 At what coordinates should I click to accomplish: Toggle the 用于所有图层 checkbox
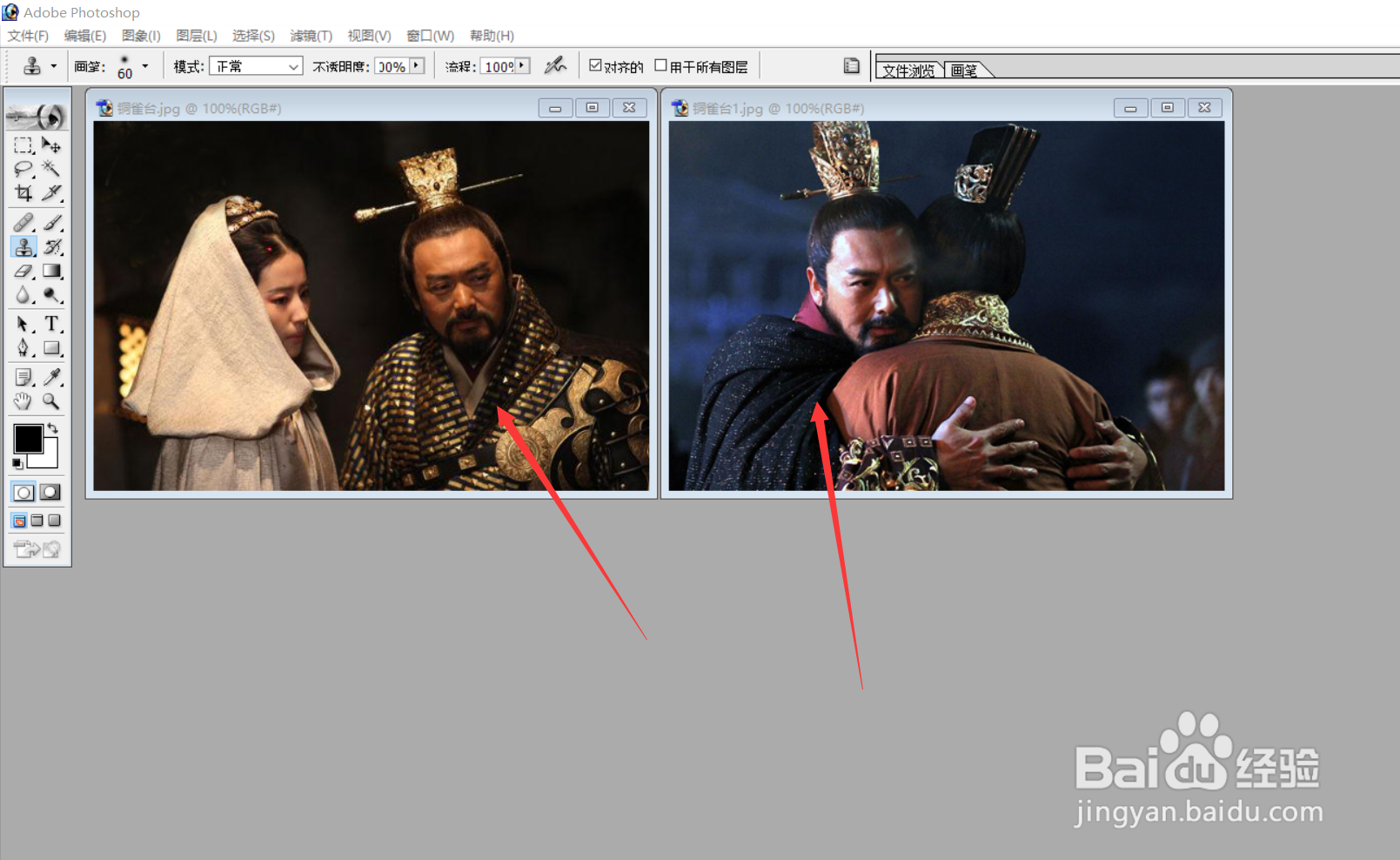(x=660, y=65)
